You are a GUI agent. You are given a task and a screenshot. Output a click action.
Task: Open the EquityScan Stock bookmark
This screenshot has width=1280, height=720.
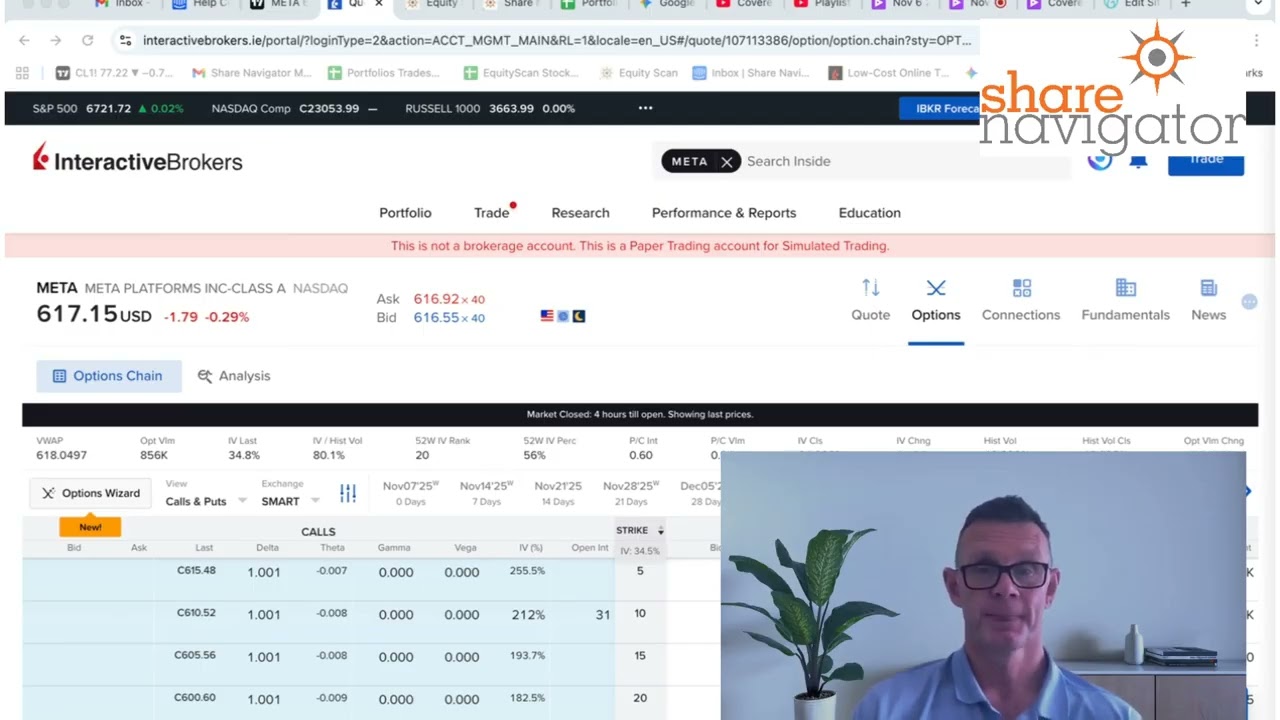pos(521,73)
